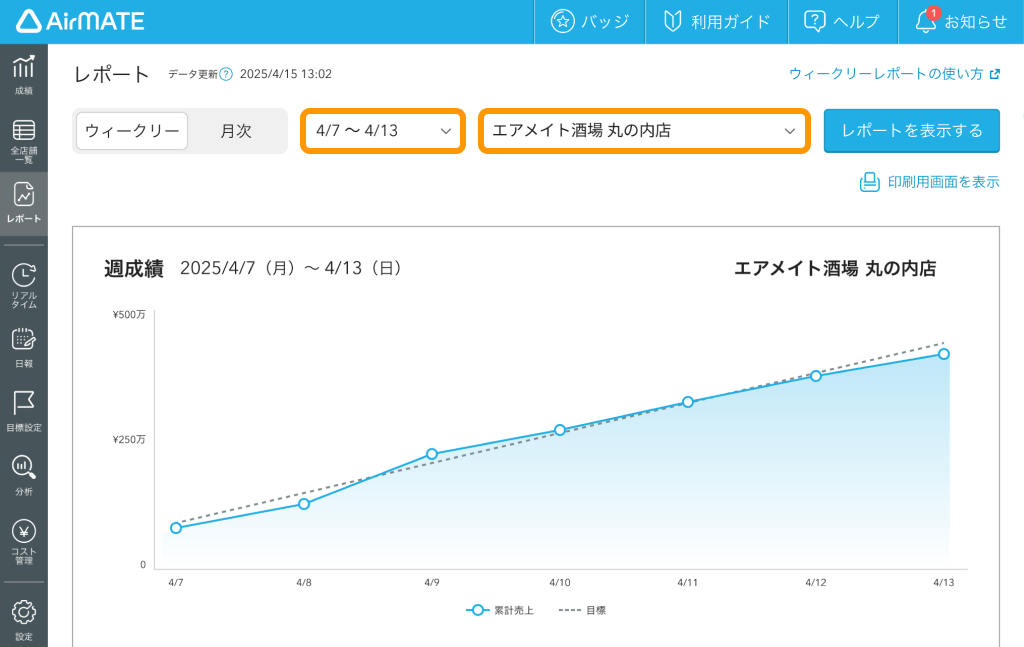Click the store dropdown chevron arrow
This screenshot has height=647, width=1024.
(790, 131)
